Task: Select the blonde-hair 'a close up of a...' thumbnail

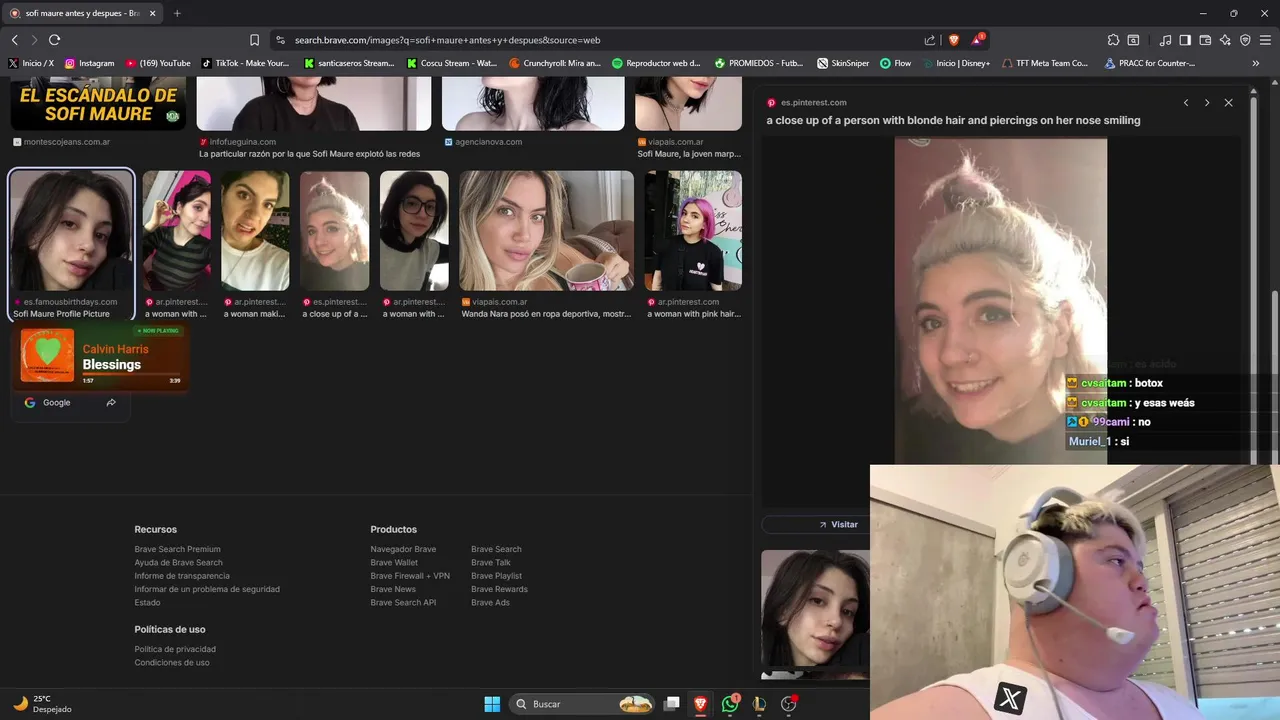Action: click(x=334, y=230)
